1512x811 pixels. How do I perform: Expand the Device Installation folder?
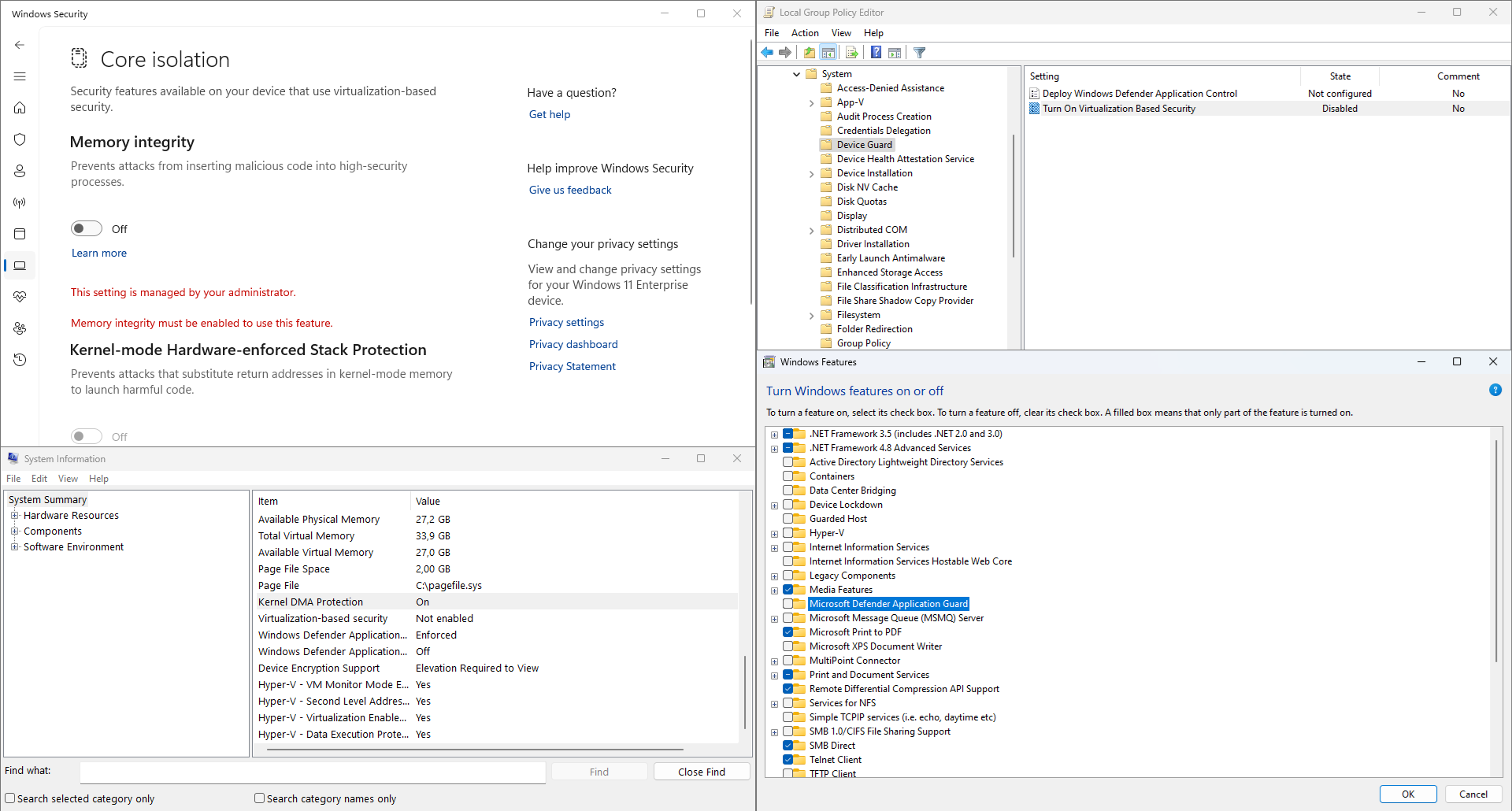[x=812, y=173]
